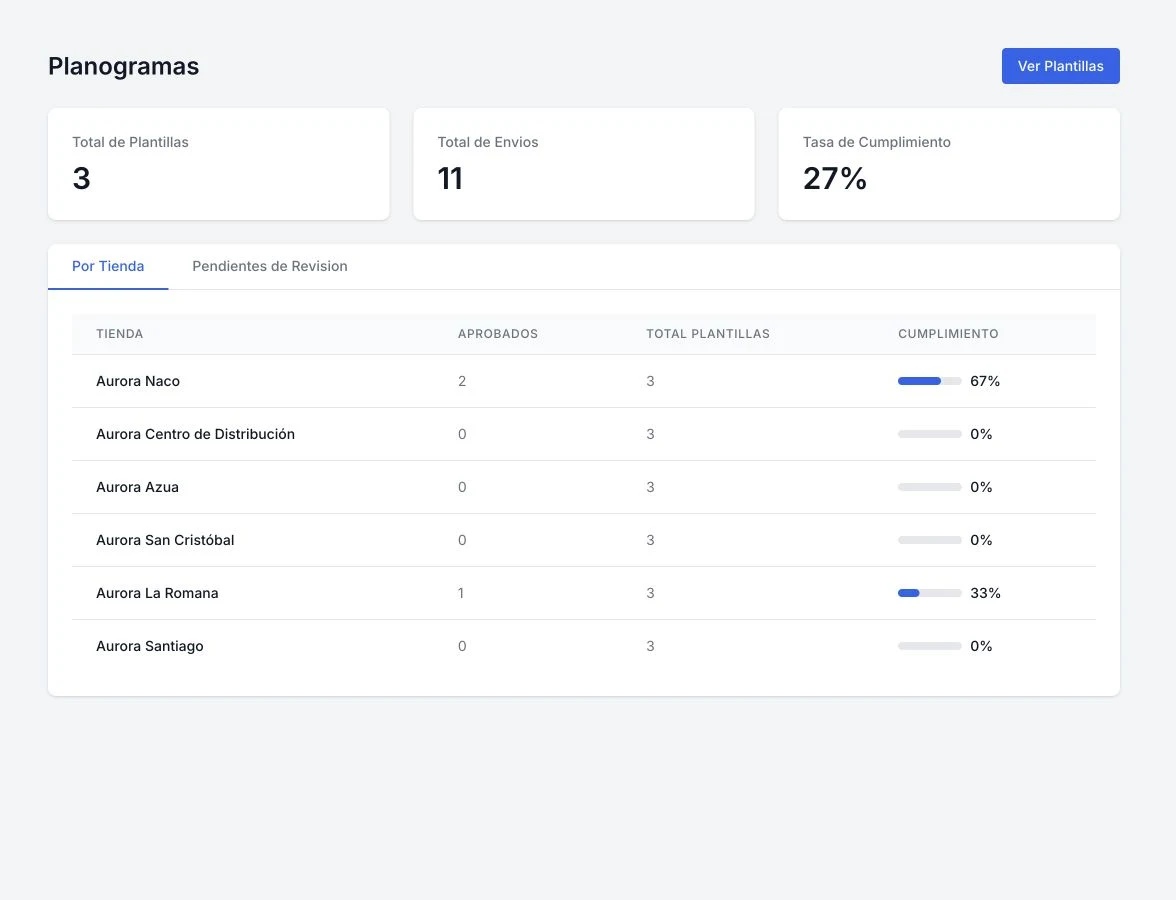
Task: Select the Aurora Naco store row
Action: [x=584, y=381]
